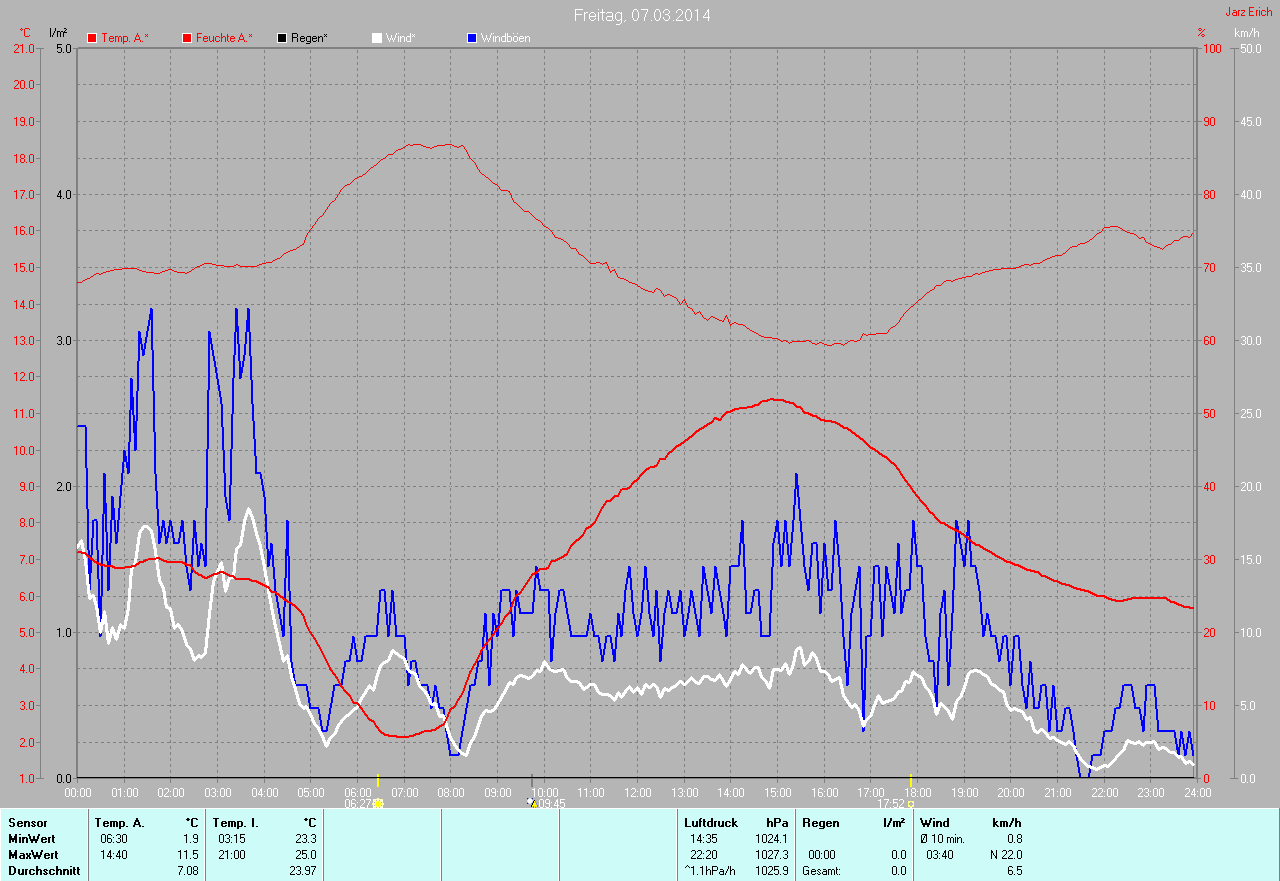Click the "Ø 10 min." wind label
The image size is (1280, 881).
[943, 839]
